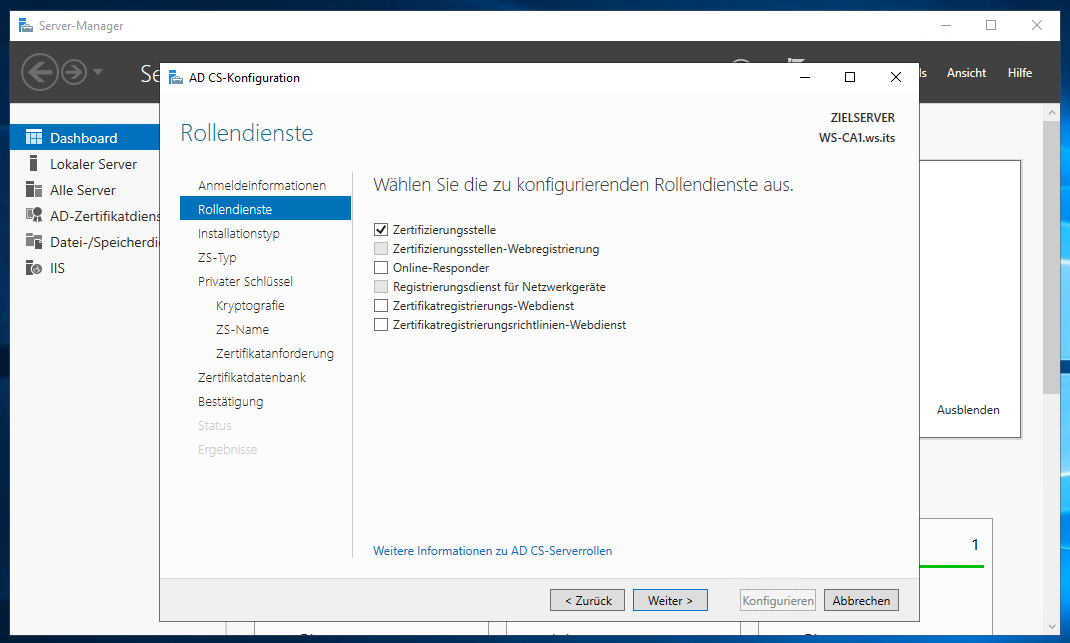Screen dimensions: 1070x643
Task: Click the Server-Manager title bar app icon
Action: click(x=26, y=26)
